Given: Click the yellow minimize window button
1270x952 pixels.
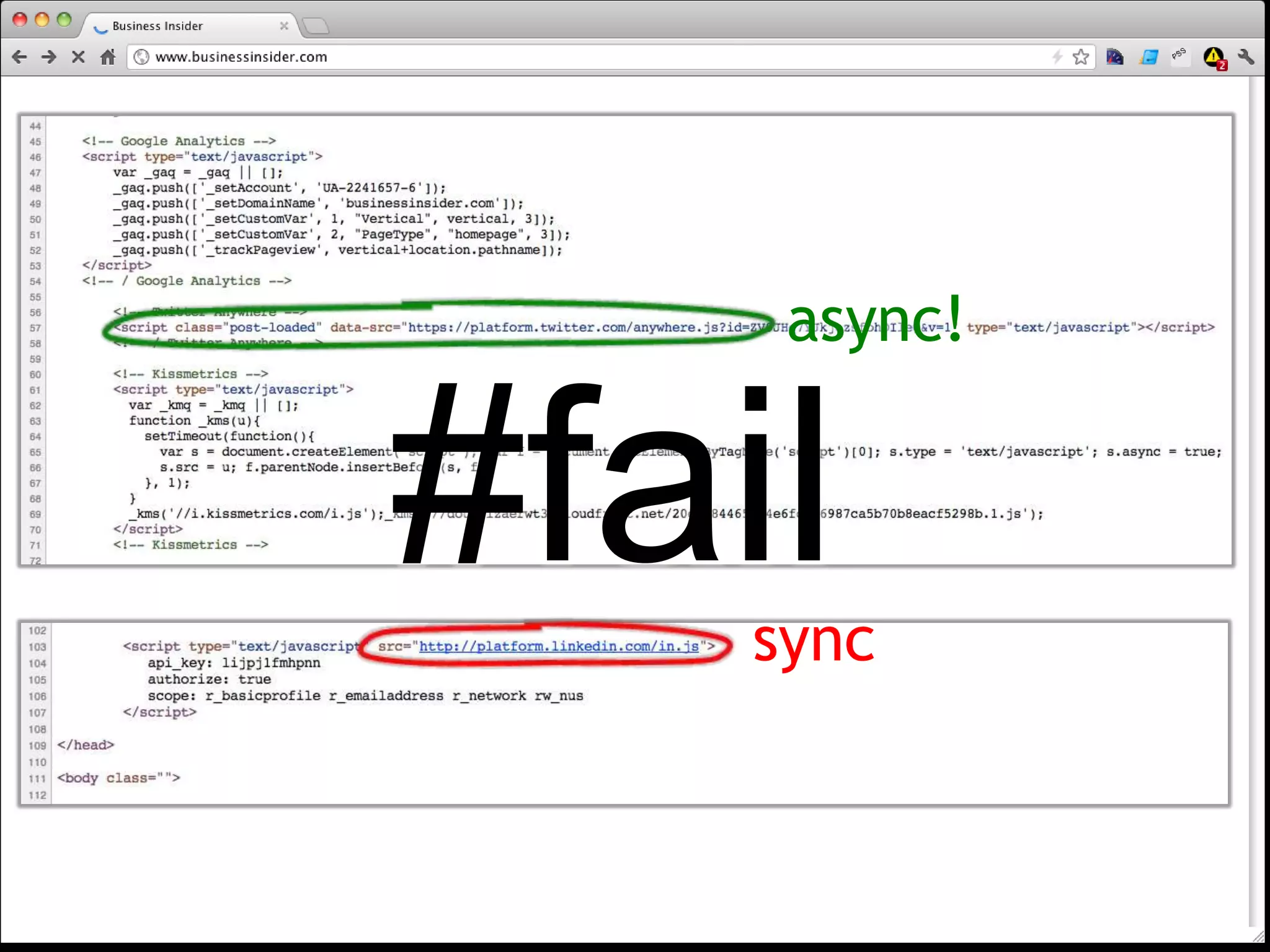Looking at the screenshot, I should point(42,19).
